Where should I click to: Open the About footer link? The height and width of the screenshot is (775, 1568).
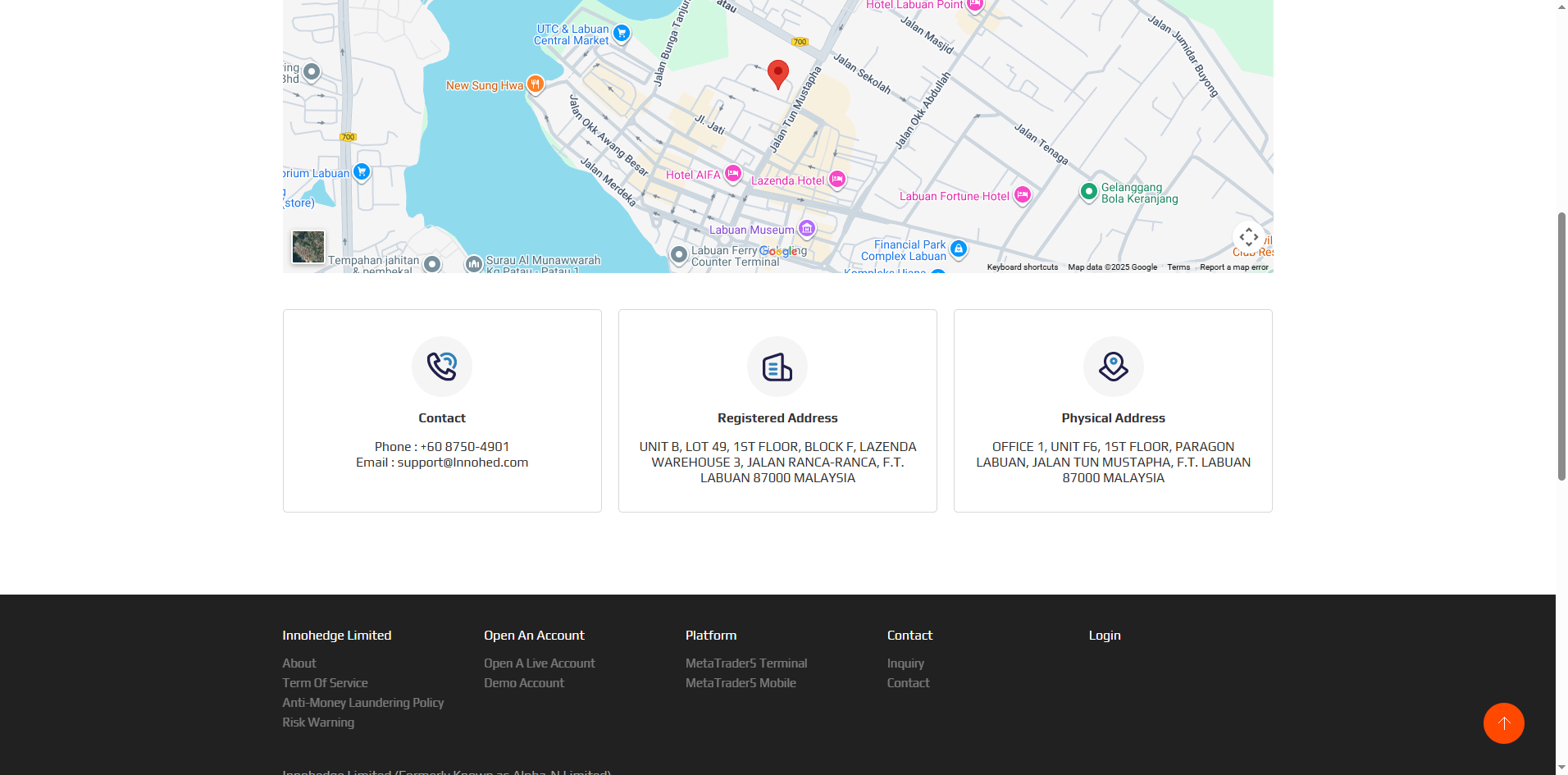coord(299,663)
